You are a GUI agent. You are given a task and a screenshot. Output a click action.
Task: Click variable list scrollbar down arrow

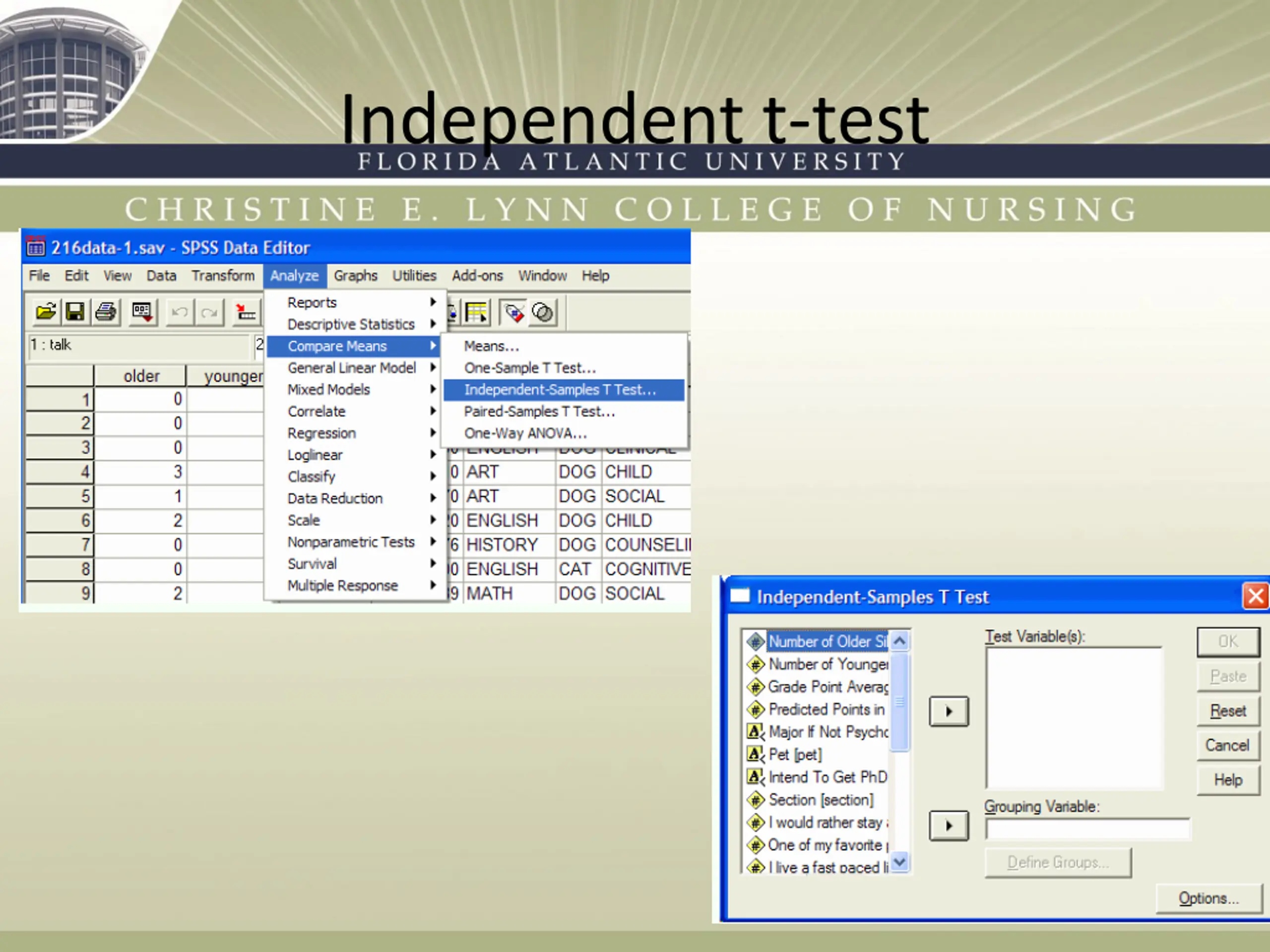pyautogui.click(x=900, y=861)
